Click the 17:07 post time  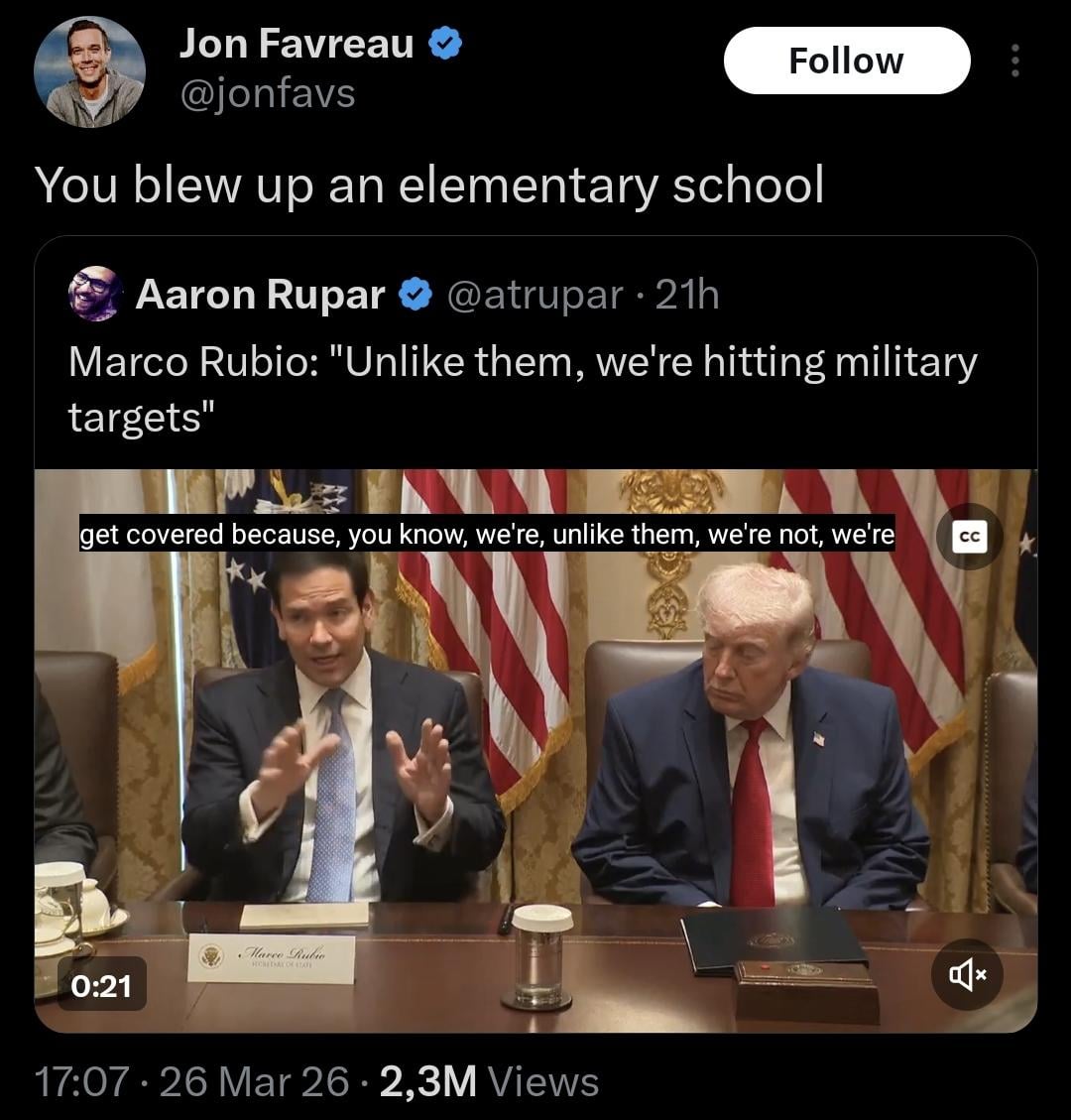click(81, 1081)
